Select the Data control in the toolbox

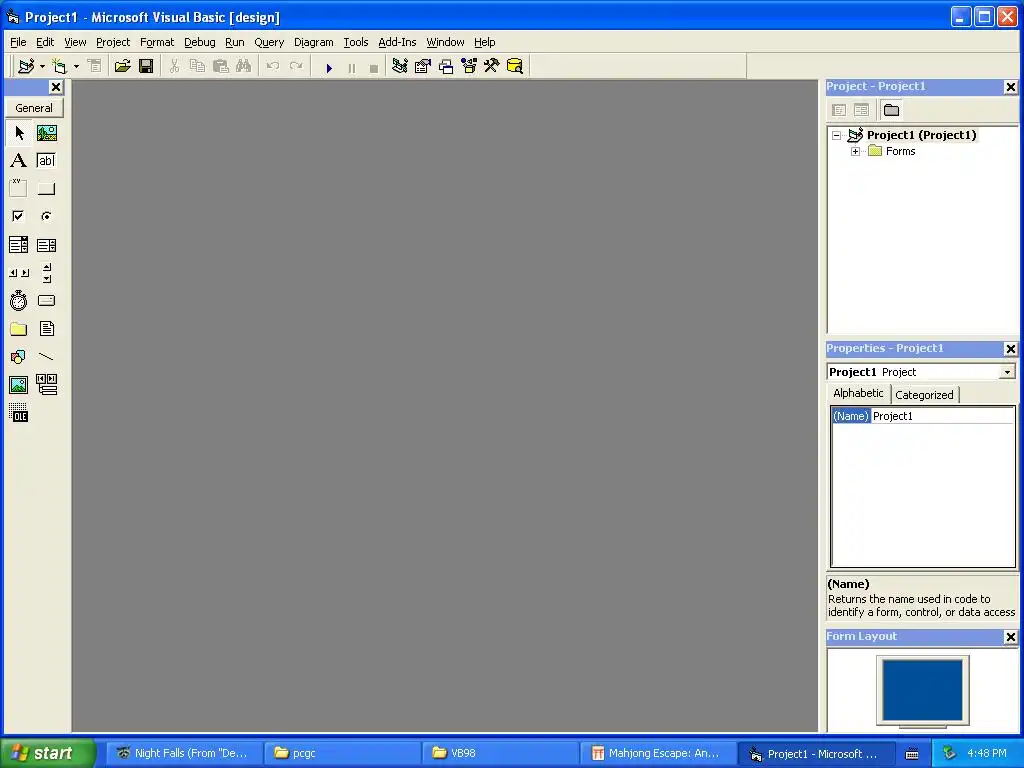46,385
